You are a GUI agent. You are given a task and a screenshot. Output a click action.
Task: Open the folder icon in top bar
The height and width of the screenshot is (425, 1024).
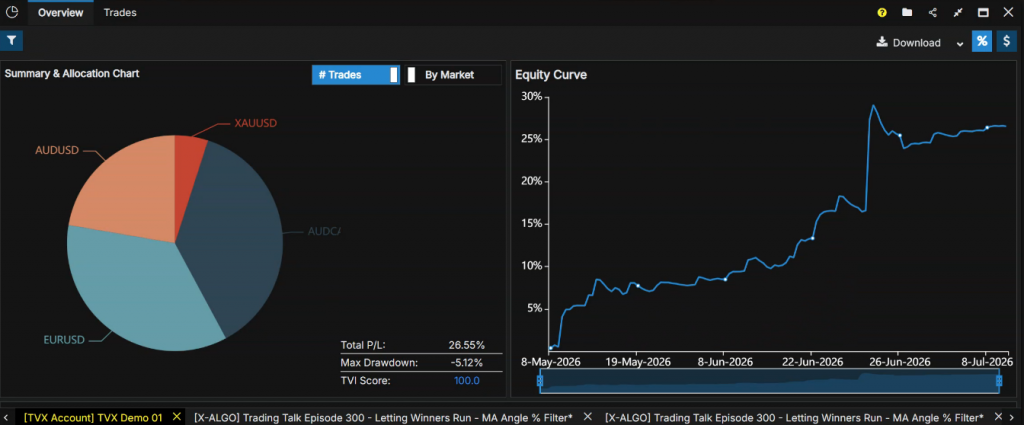pos(906,12)
